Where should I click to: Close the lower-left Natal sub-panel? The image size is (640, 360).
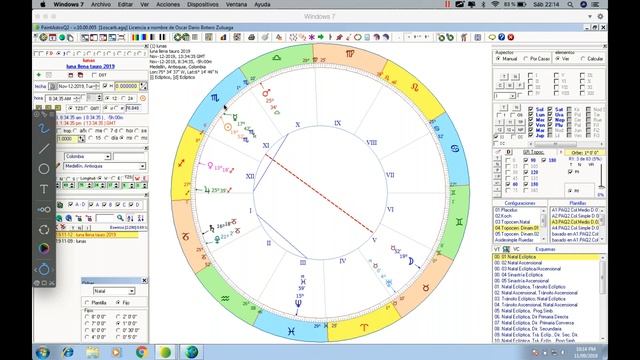point(144,280)
